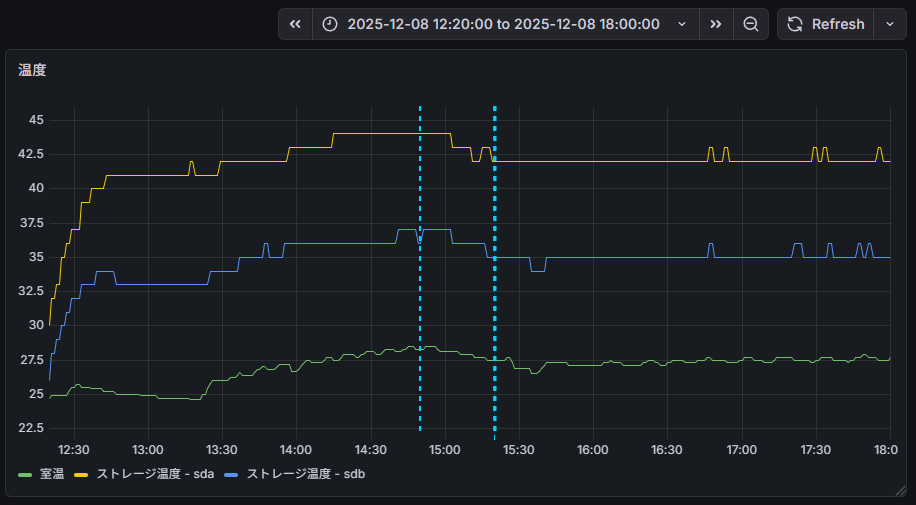916x505 pixels.
Task: Click the 45 y-axis label
Action: click(36, 120)
